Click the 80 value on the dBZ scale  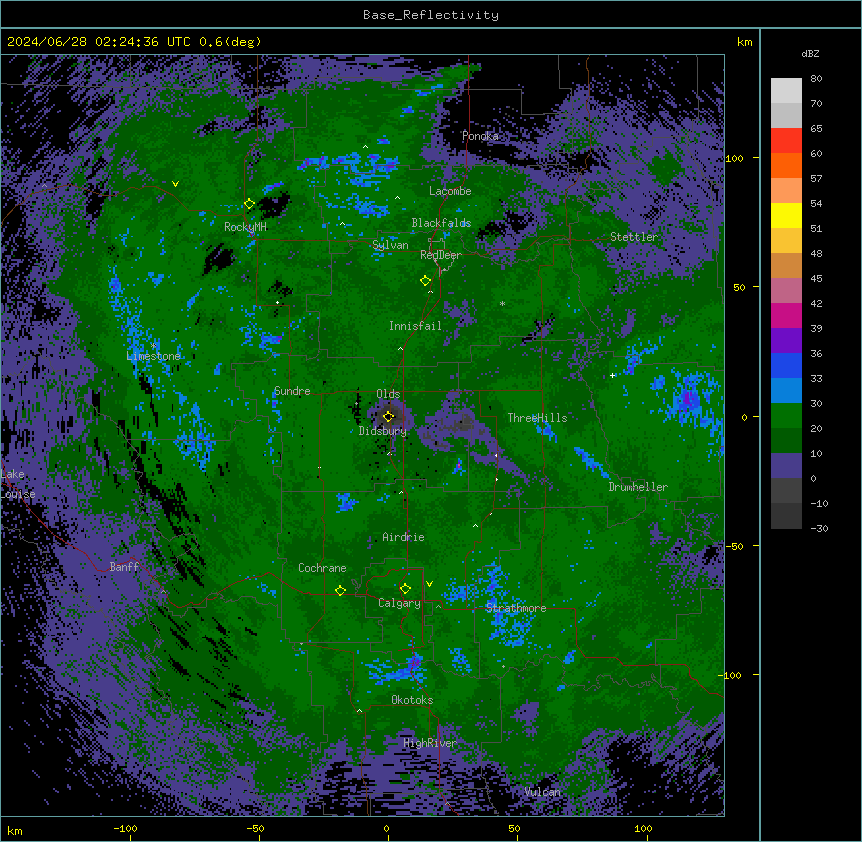[816, 79]
